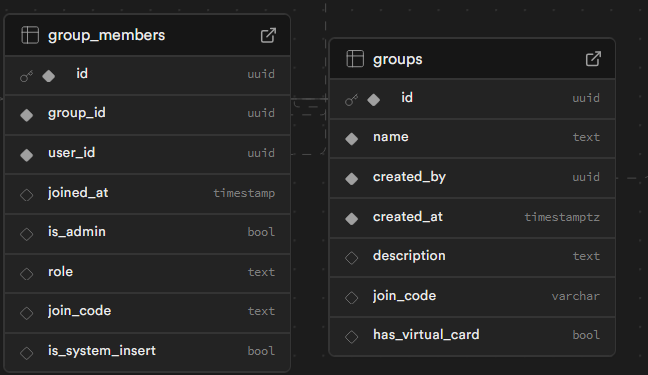Click hollow diamond beside role column
This screenshot has height=375, width=648.
coord(26,274)
